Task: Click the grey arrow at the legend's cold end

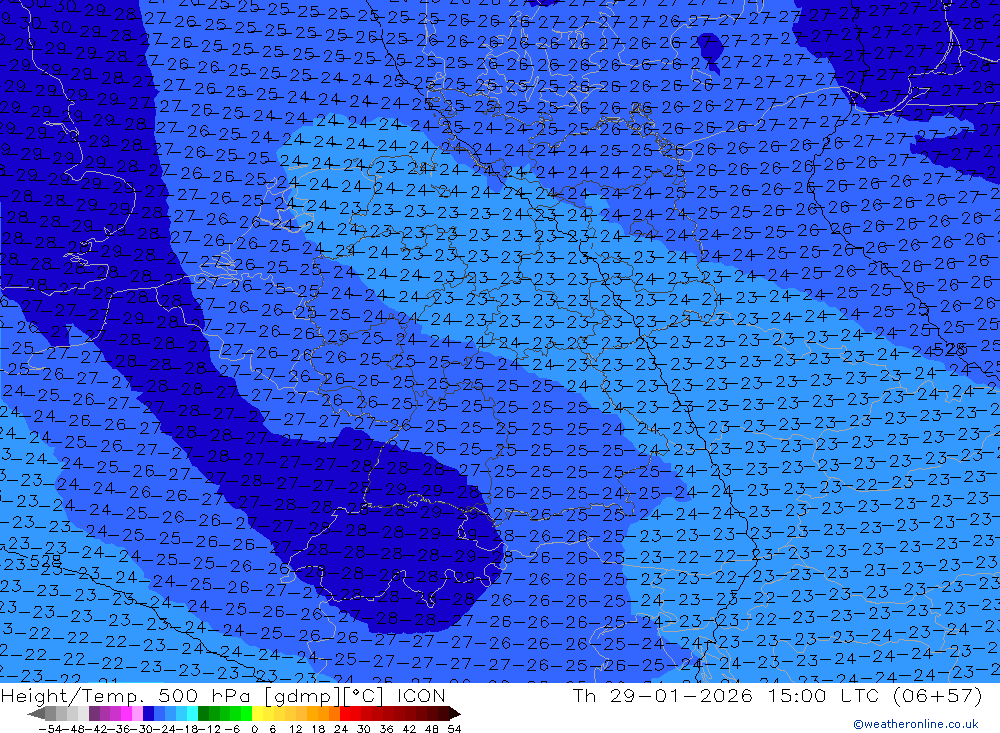Action: click(36, 713)
